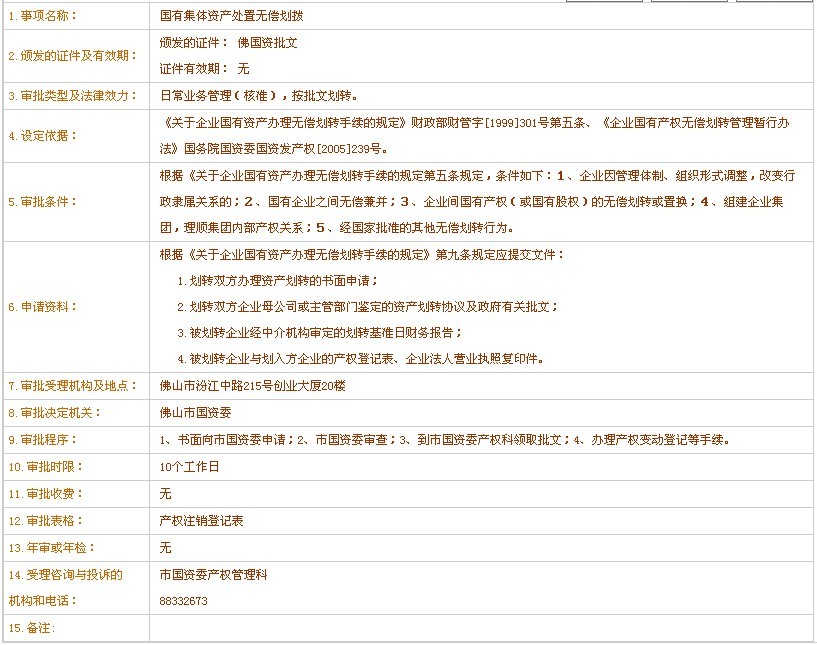This screenshot has width=817, height=645.
Task: Click the label "8. 审批决定机关："
Action: [54, 413]
